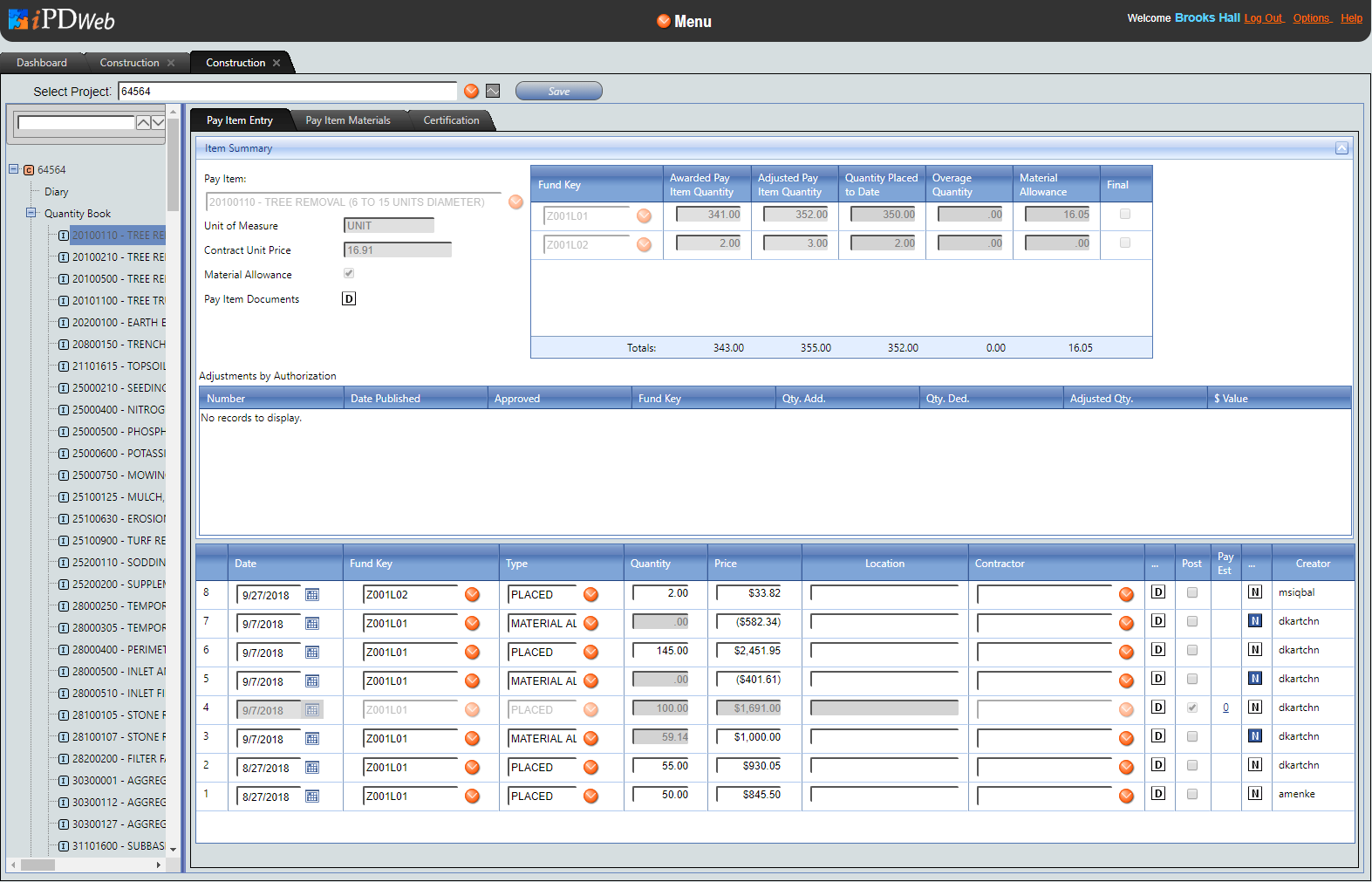Click the graph icon next to project selector

click(x=493, y=92)
